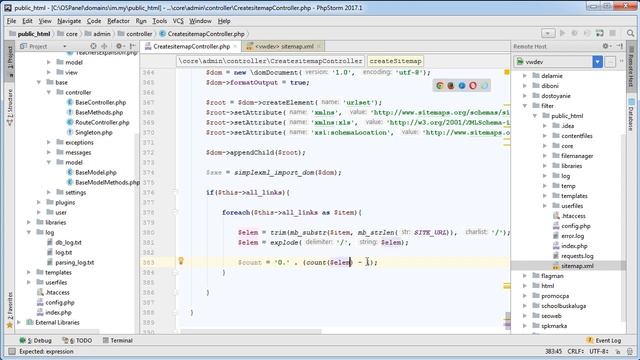This screenshot has height=360, width=640.
Task: Click the editor horizontal scrollbar
Action: (251, 331)
